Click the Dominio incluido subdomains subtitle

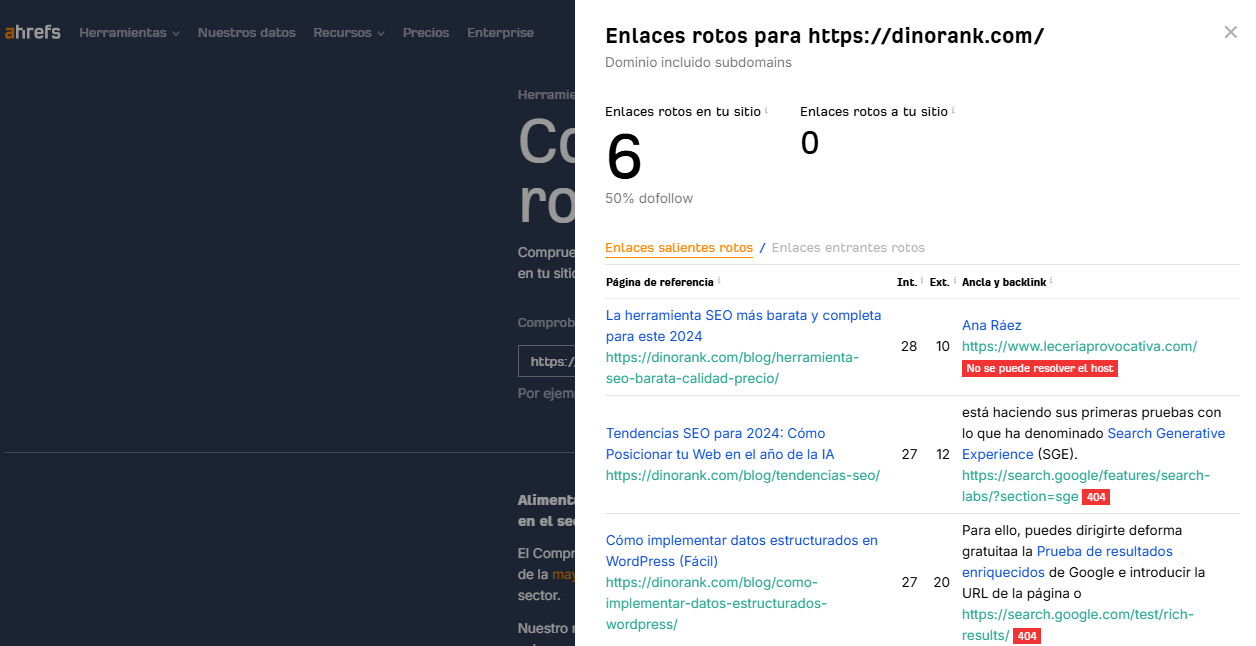pyautogui.click(x=699, y=63)
